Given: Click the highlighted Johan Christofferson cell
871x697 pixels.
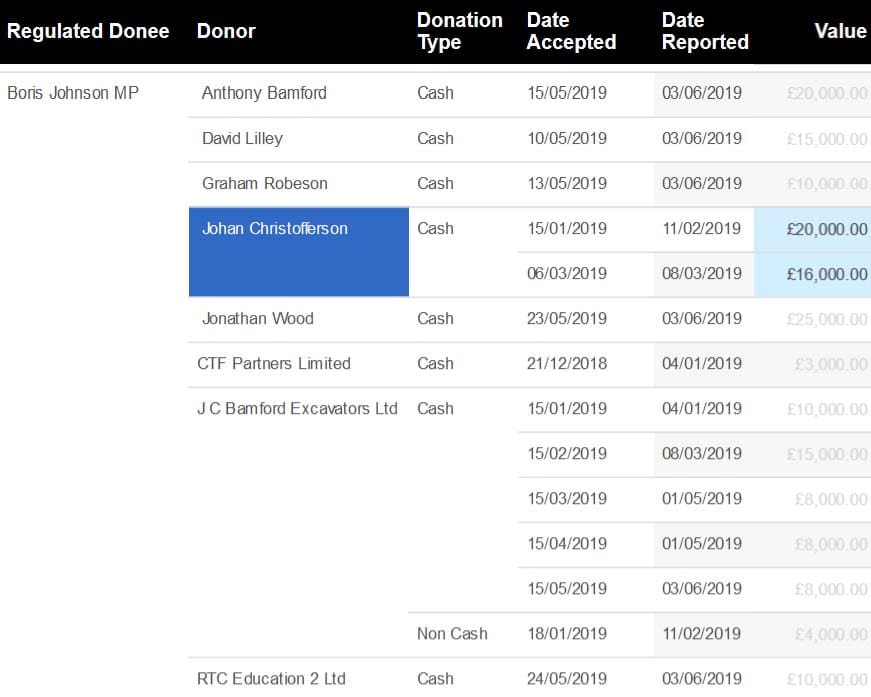Looking at the screenshot, I should coord(299,252).
